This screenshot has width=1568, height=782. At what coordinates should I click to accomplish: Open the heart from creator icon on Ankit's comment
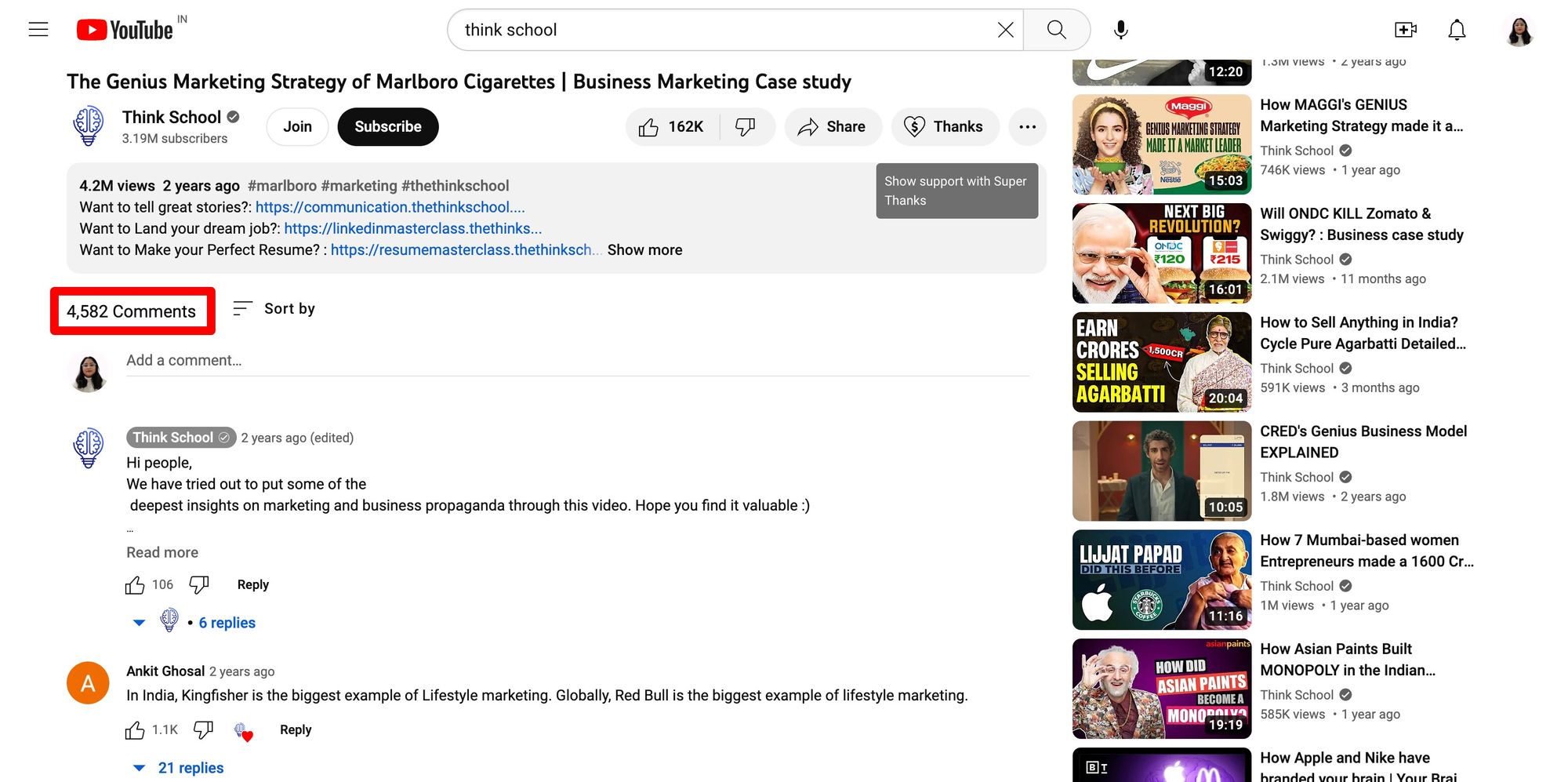click(x=243, y=732)
